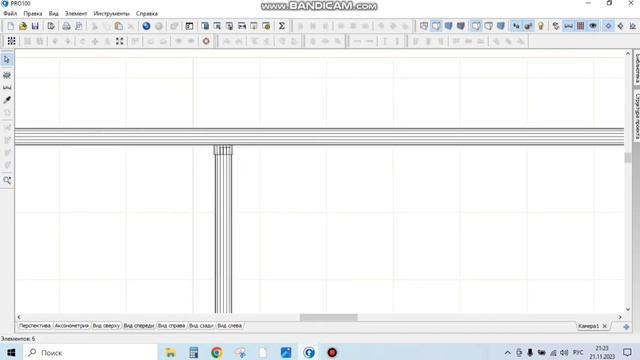Click the vertical scrollbar down arrow

click(628, 309)
